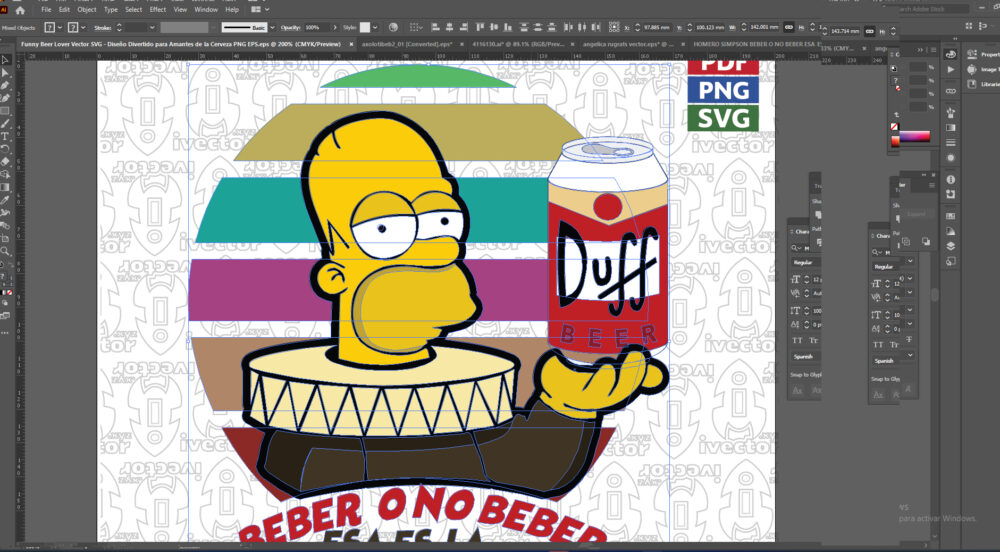
Task: Pick the Zoom tool magnifier
Action: click(5, 251)
